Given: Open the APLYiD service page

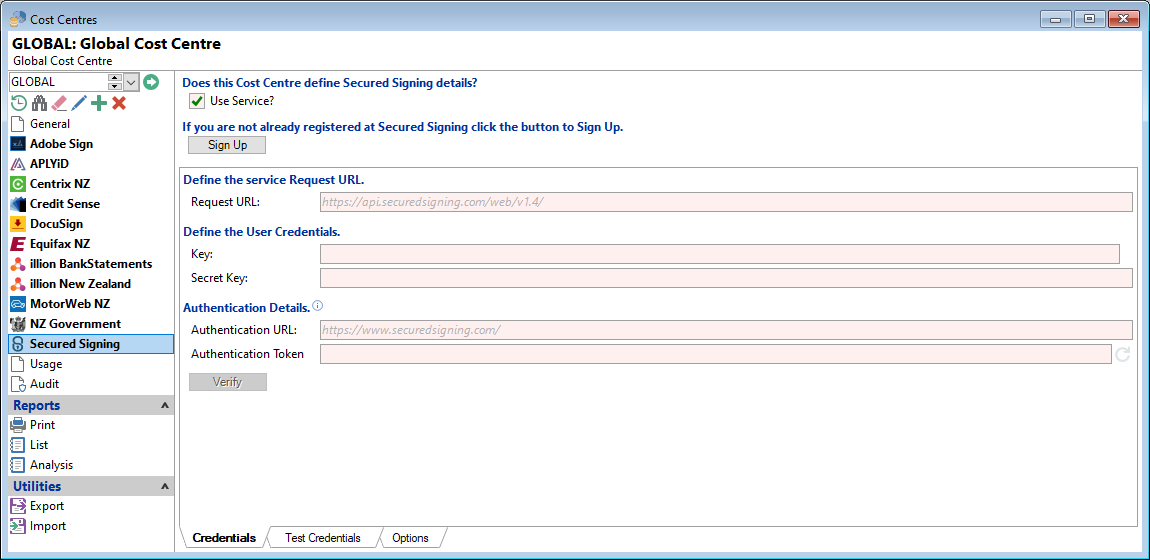Looking at the screenshot, I should pos(91,164).
